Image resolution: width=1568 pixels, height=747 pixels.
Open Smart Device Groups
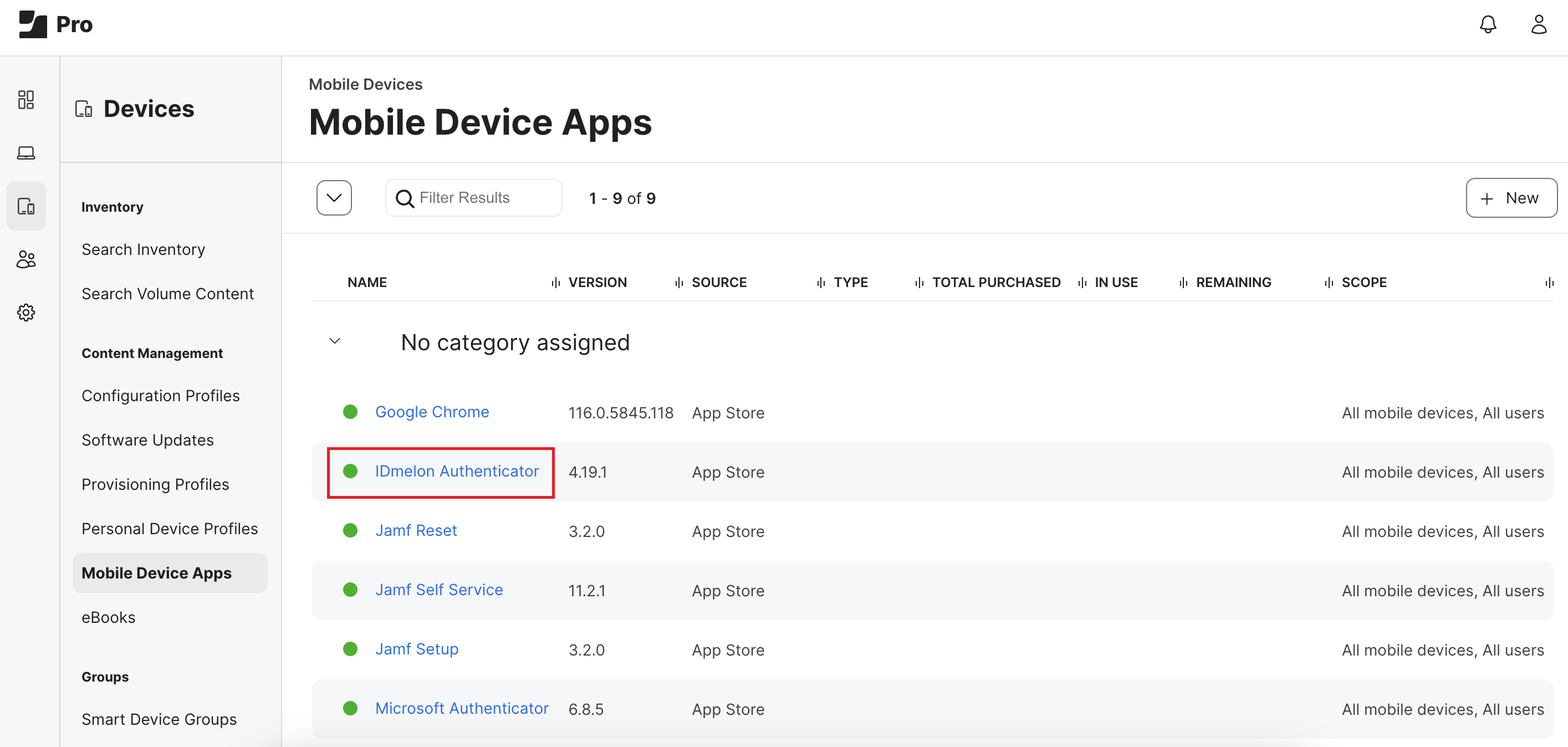tap(159, 720)
